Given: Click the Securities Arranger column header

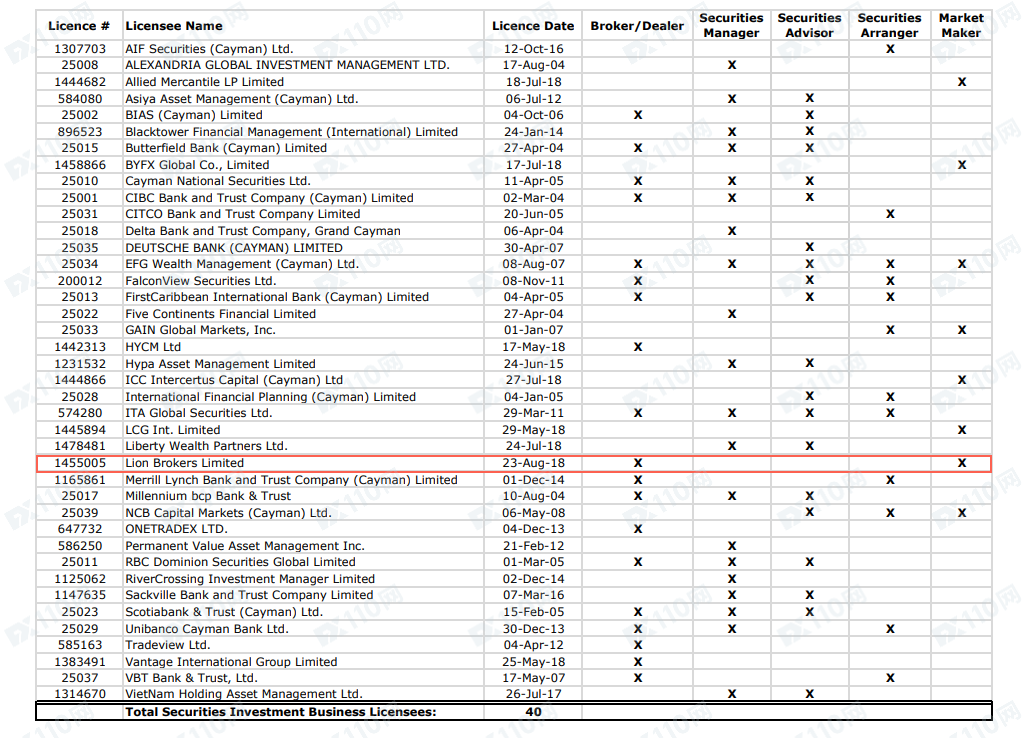Looking at the screenshot, I should coord(889,25).
